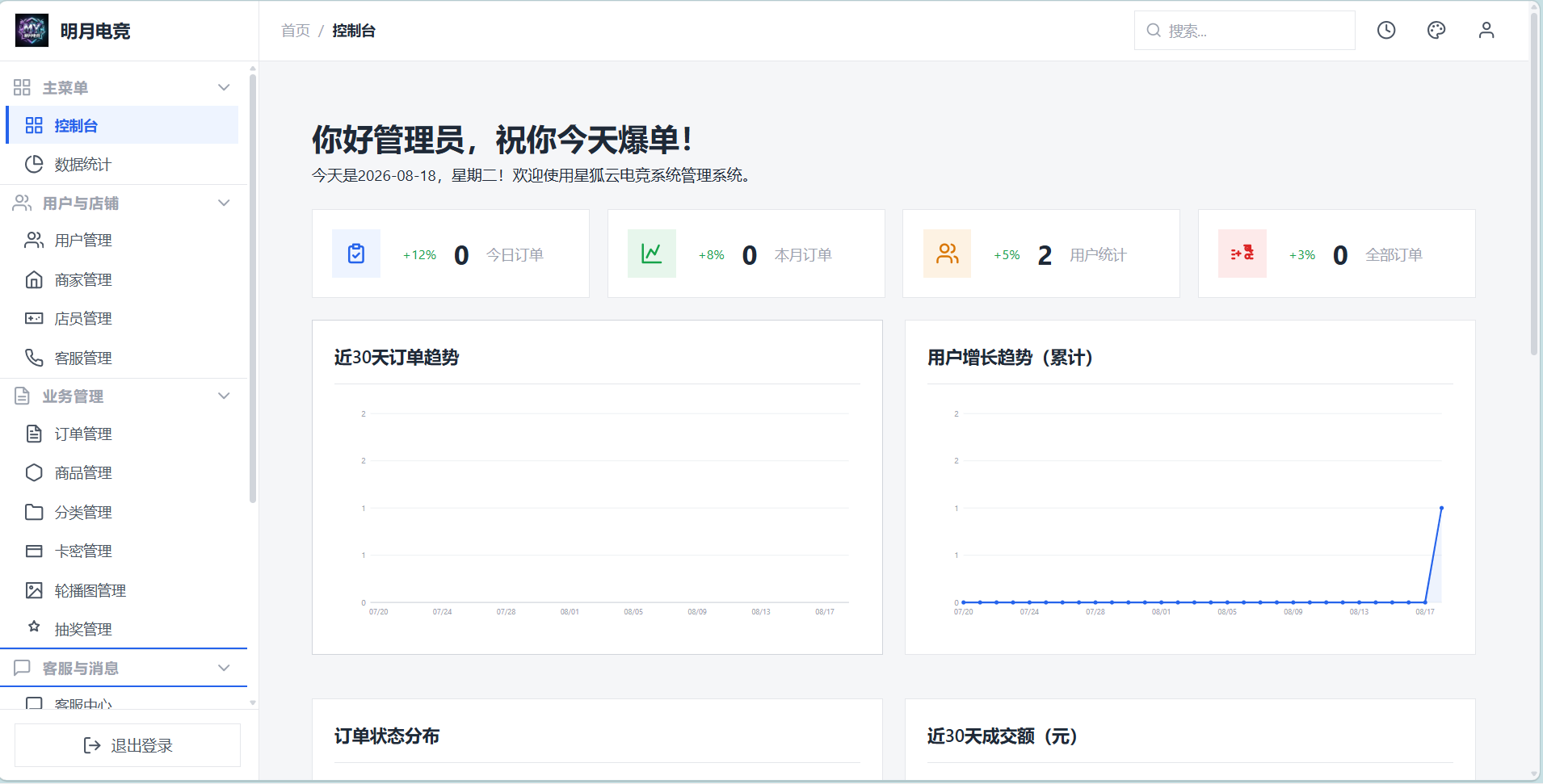Open the clock history icon

click(1386, 31)
